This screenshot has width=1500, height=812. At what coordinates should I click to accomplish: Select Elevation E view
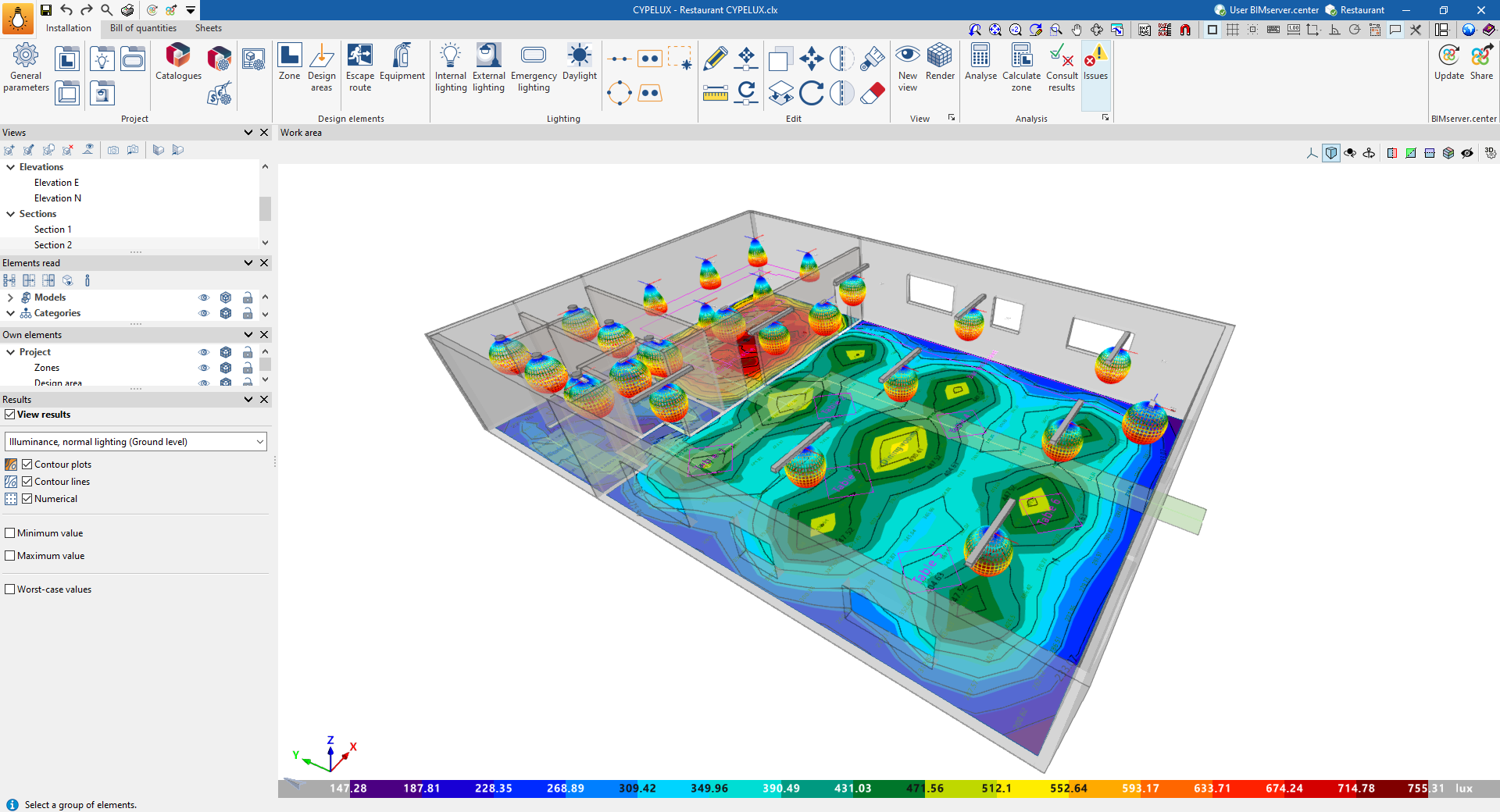[x=57, y=183]
